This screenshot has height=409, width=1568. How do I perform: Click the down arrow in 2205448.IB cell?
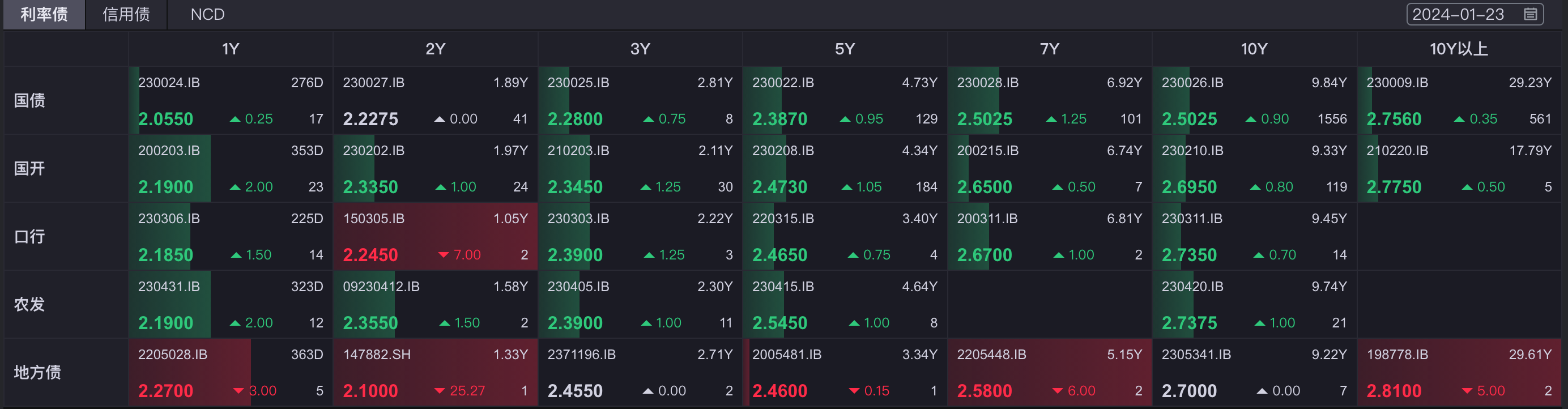point(1057,391)
